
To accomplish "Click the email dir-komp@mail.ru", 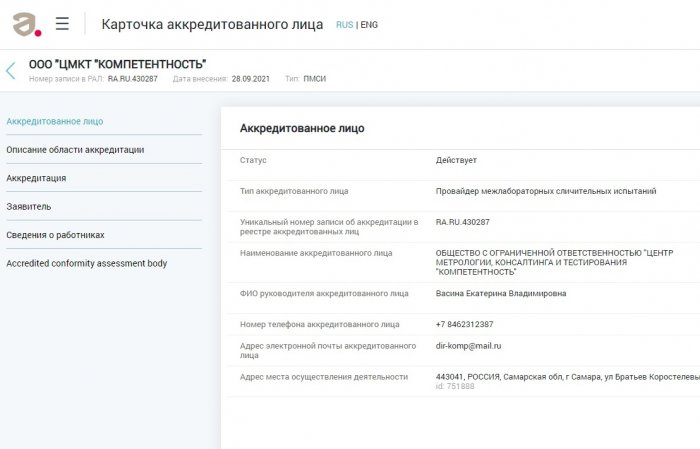I will coord(468,346).
